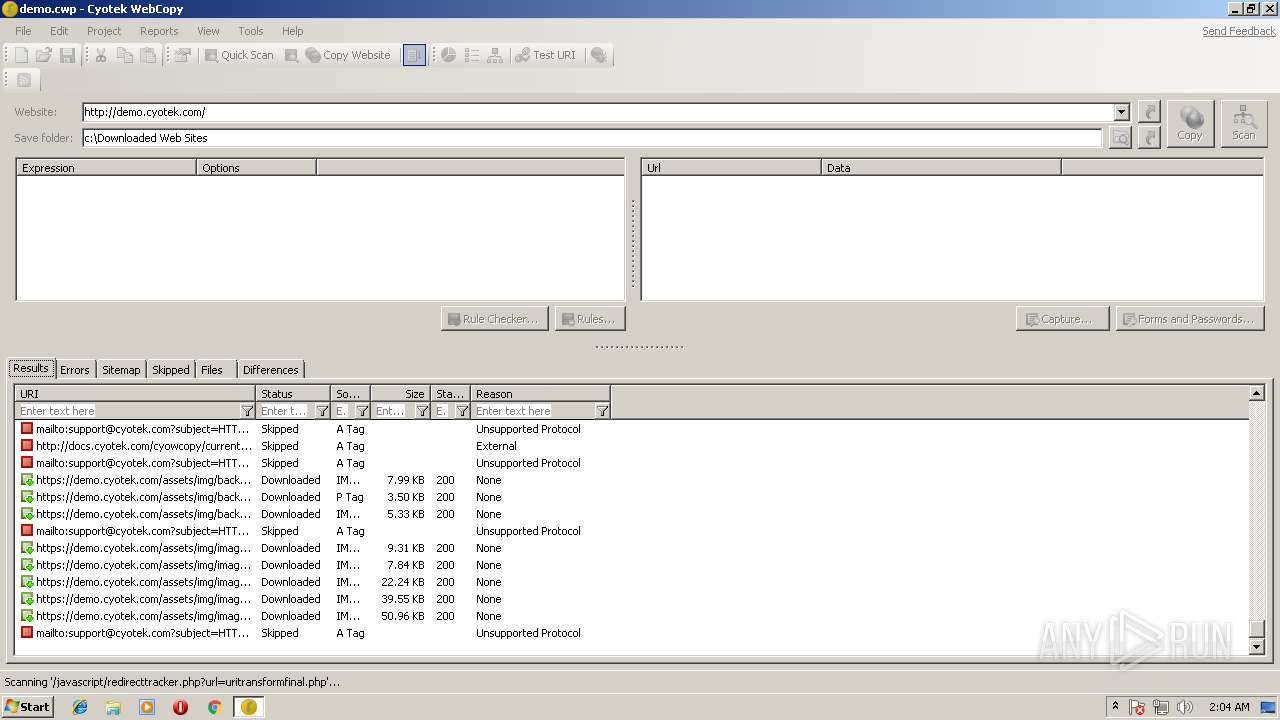Switch to the Differences tab
The width and height of the screenshot is (1280, 720).
[x=271, y=370]
